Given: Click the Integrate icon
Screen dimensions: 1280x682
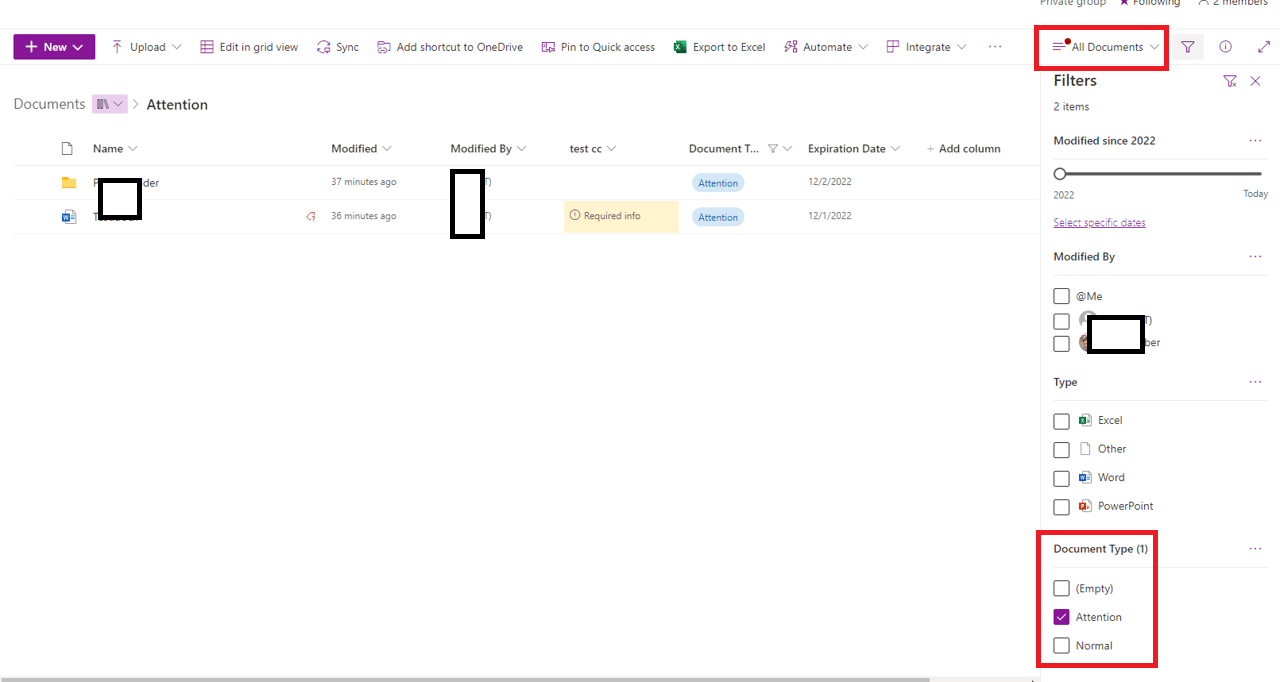Looking at the screenshot, I should pyautogui.click(x=893, y=47).
